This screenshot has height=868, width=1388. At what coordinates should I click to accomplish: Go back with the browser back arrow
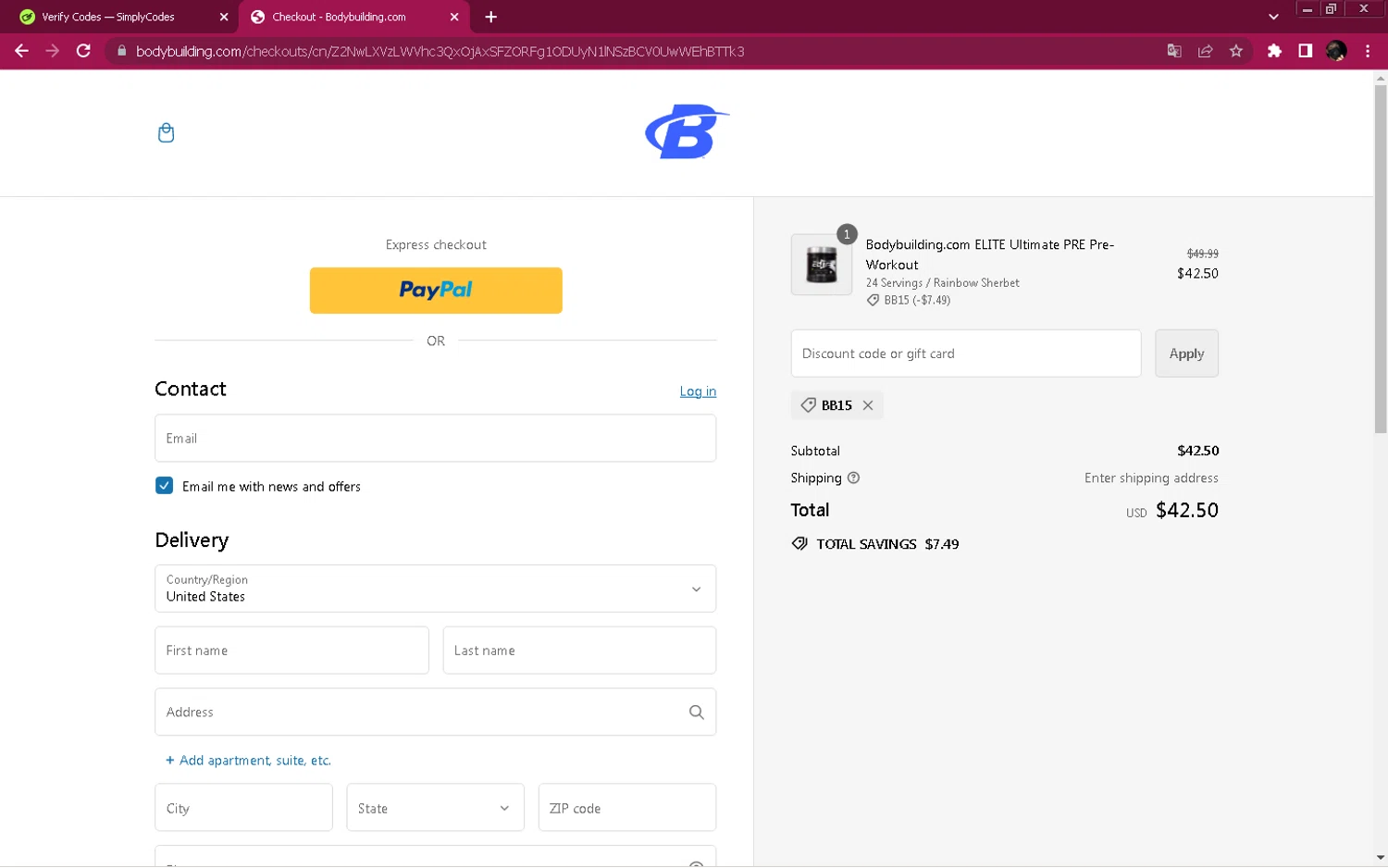[21, 51]
